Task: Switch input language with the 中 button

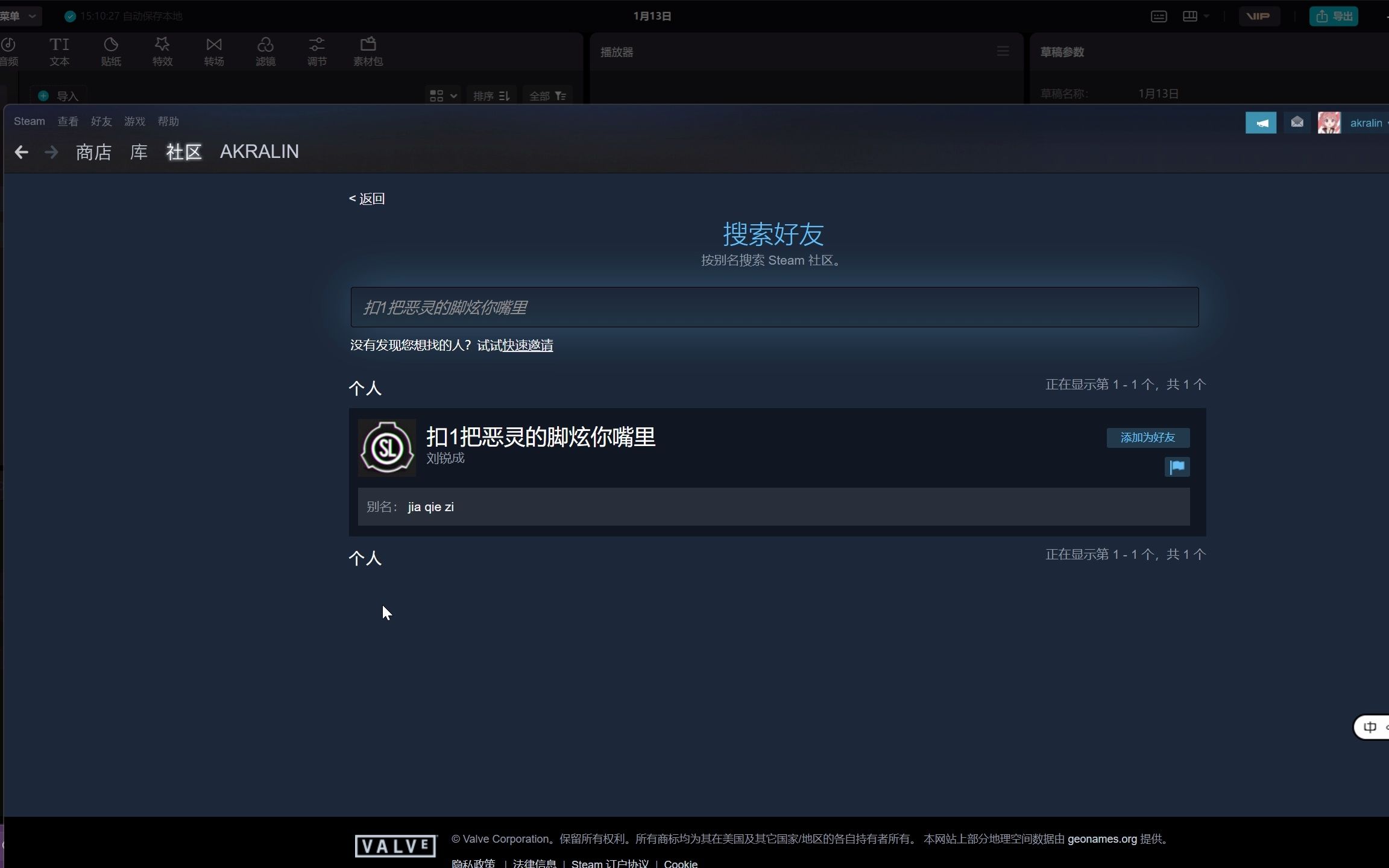Action: click(1370, 727)
